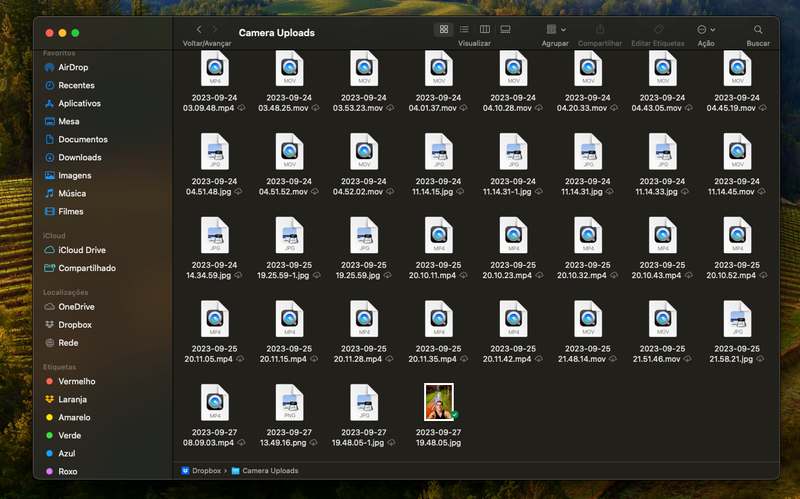Filter by the Vermelho red tag

click(77, 381)
